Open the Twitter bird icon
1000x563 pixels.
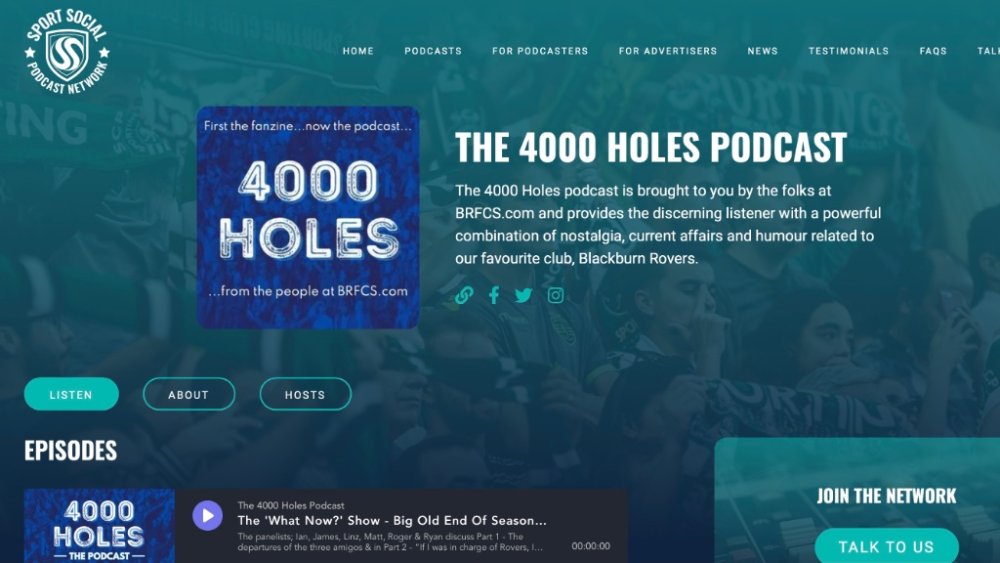(x=524, y=295)
